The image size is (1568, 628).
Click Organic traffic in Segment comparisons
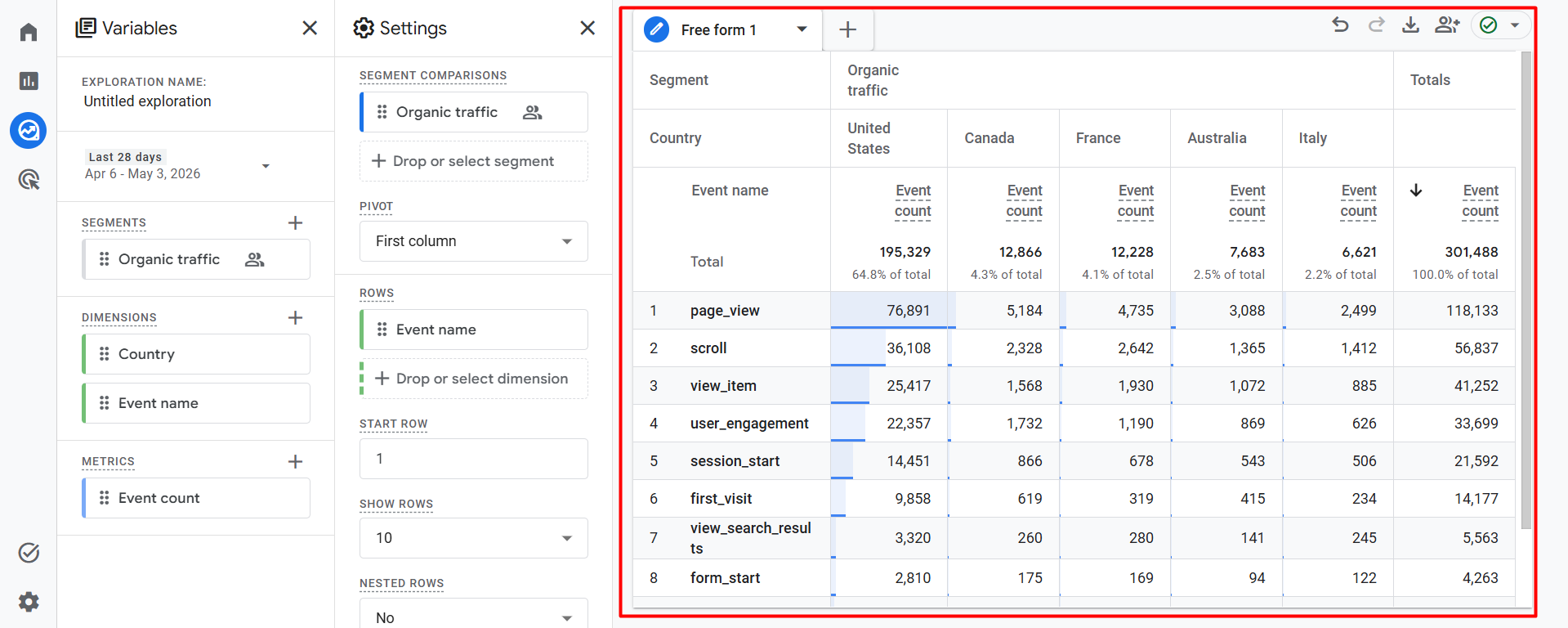click(x=474, y=112)
